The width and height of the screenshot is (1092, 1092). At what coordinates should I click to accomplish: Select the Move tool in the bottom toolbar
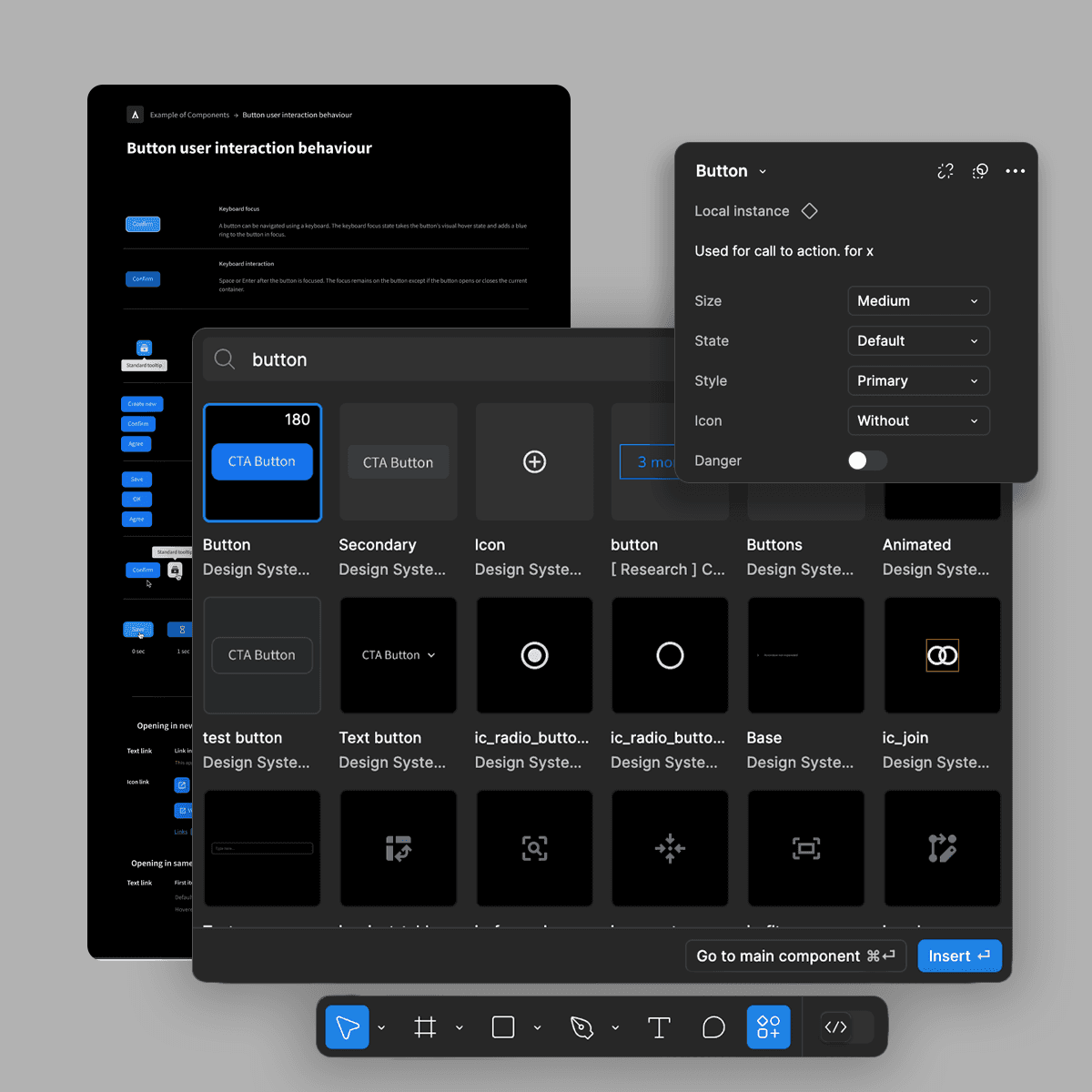[348, 1027]
